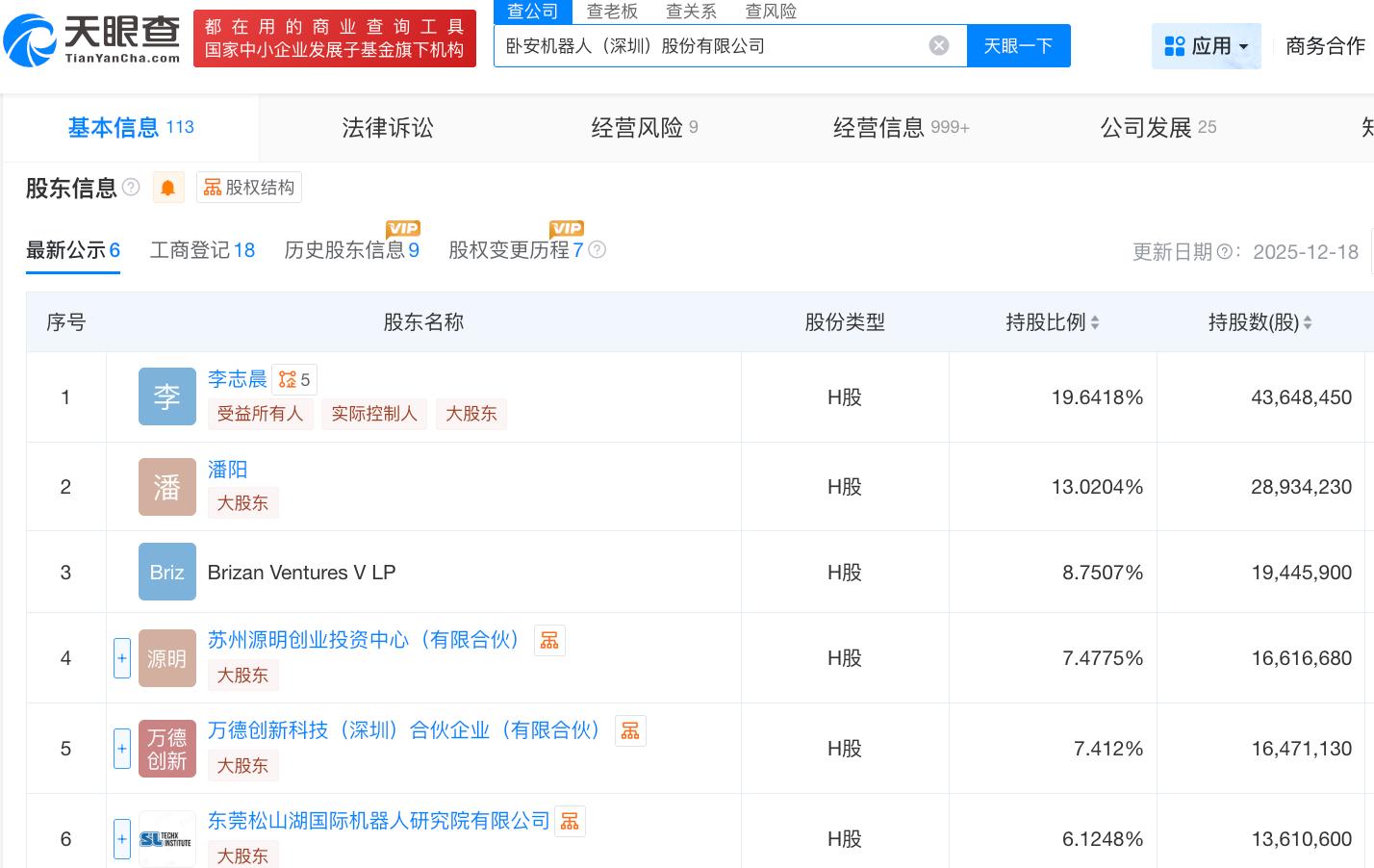
Task: Sort by 持股数(股) column
Action: point(1307,323)
